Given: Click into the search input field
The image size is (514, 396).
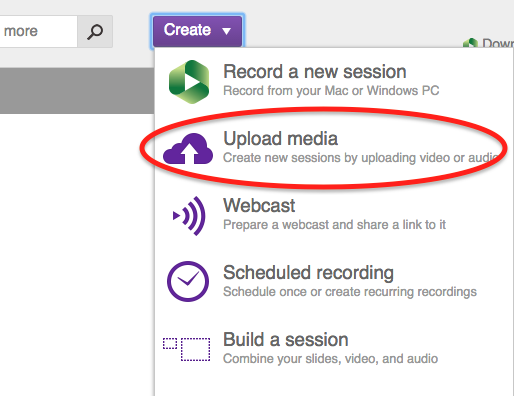Looking at the screenshot, I should [x=38, y=32].
